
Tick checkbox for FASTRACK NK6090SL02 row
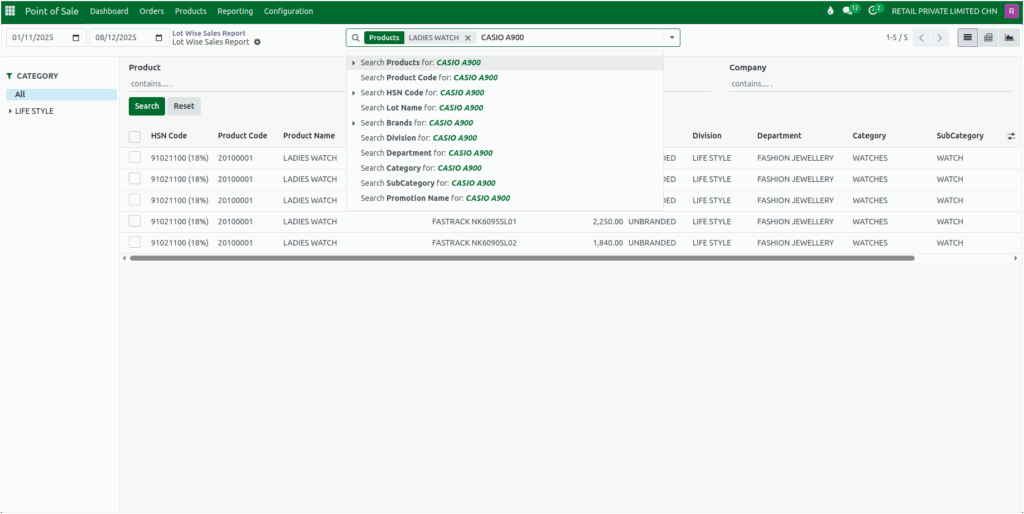(135, 242)
